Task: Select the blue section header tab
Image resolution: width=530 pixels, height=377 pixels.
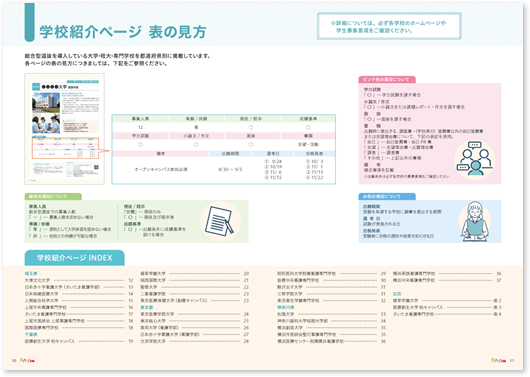Action: (x=387, y=196)
